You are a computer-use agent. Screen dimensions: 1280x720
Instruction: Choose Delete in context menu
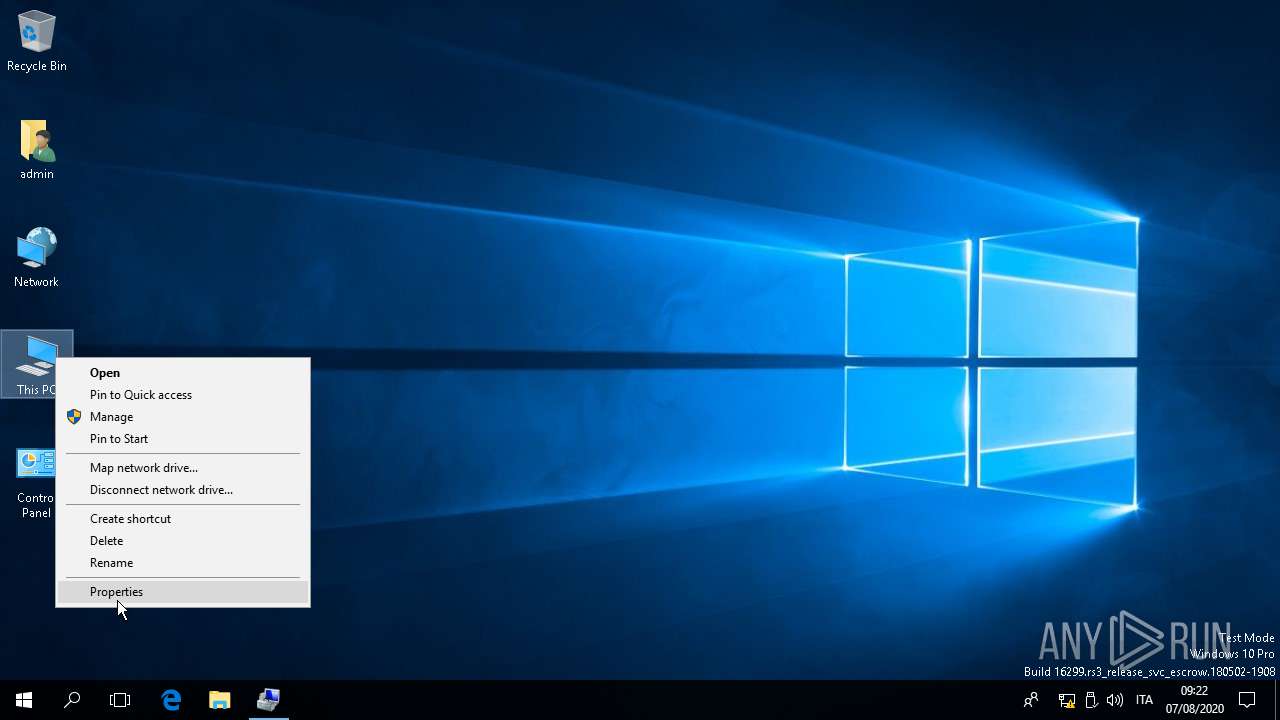183,541
